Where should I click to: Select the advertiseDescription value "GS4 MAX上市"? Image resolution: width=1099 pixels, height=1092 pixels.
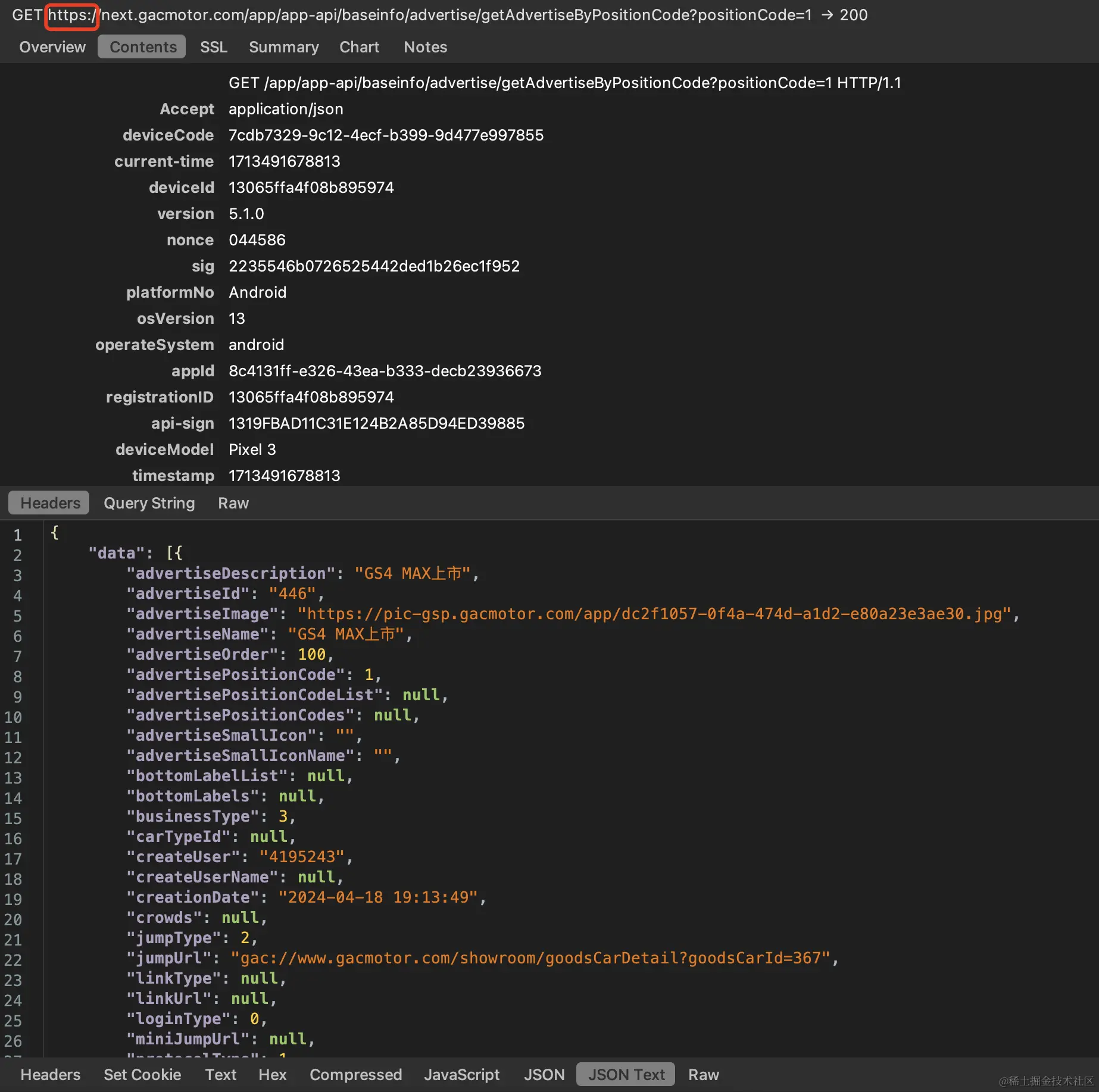pos(412,573)
